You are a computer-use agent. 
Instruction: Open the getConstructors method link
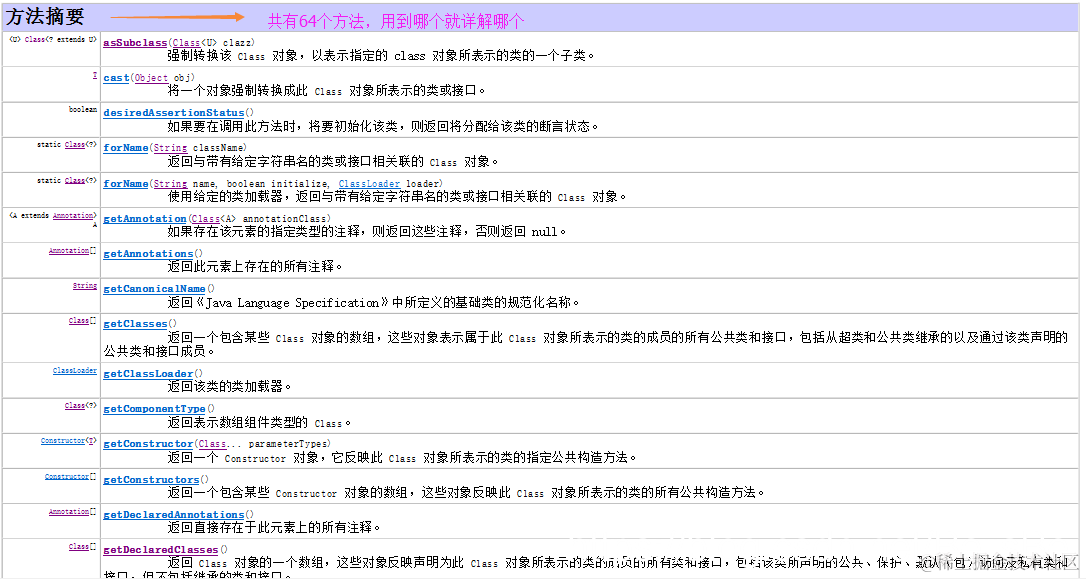(x=151, y=480)
